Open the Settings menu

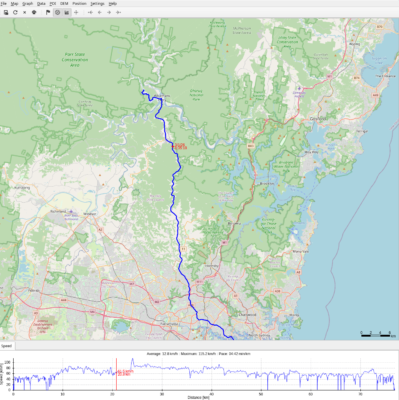pyautogui.click(x=97, y=3)
